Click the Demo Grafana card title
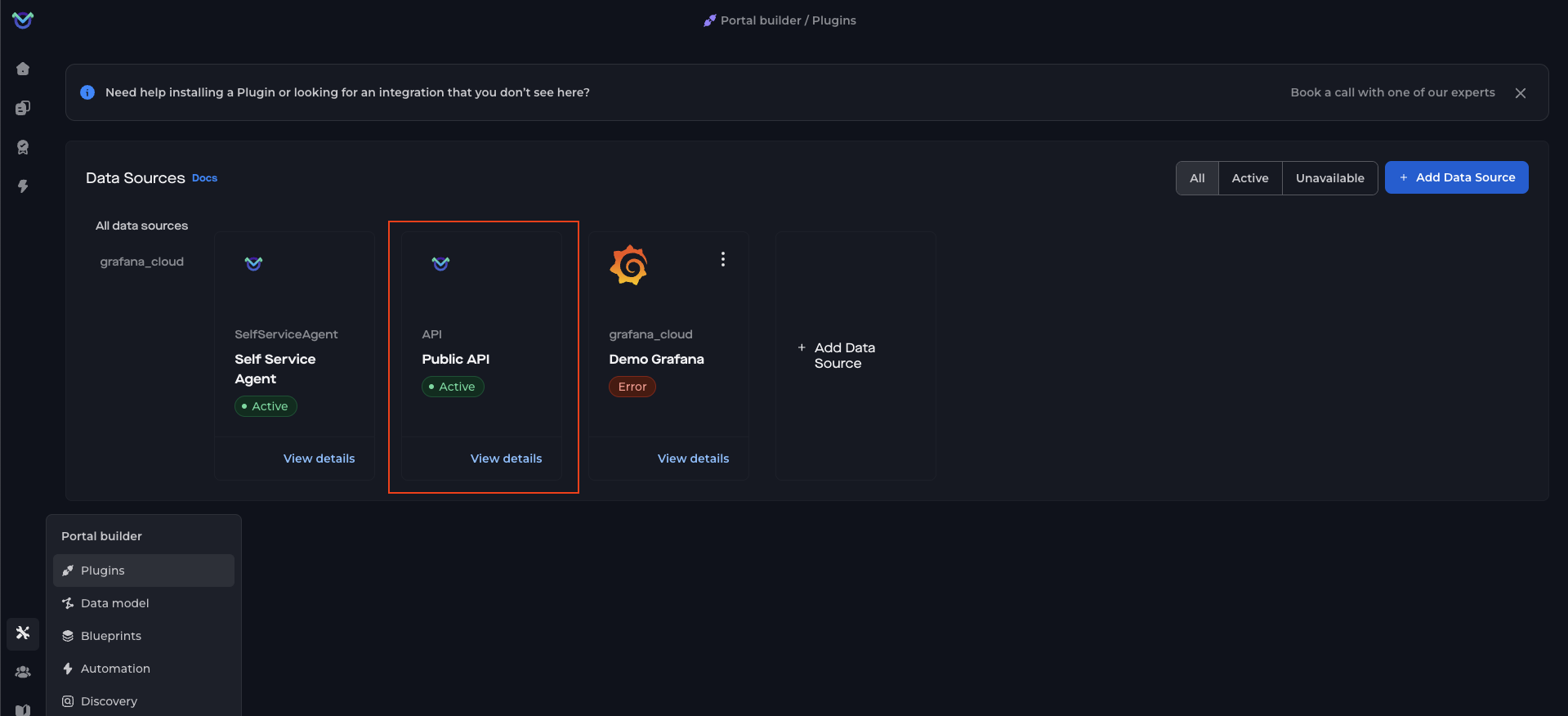The height and width of the screenshot is (716, 1568). click(656, 360)
